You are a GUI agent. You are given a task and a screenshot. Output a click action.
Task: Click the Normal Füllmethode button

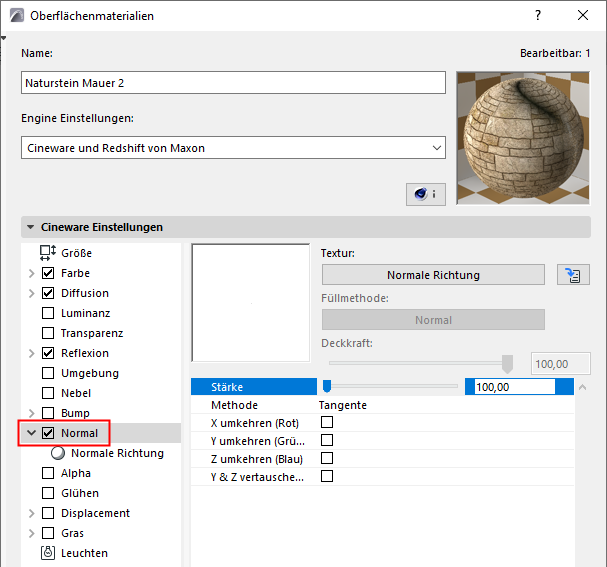pos(433,320)
